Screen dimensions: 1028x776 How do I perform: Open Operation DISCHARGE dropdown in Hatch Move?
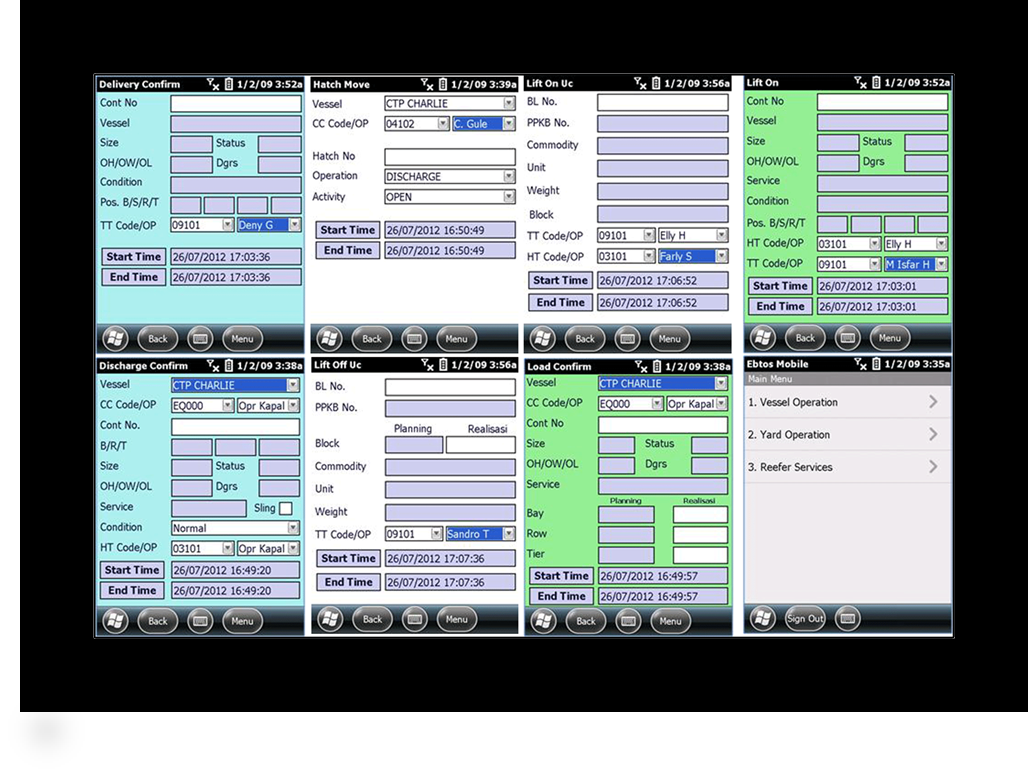(x=509, y=176)
